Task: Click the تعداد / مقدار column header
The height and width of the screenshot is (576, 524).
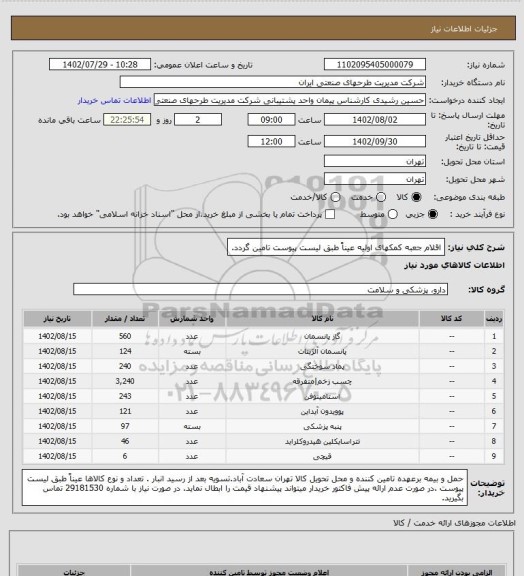Action: (x=125, y=319)
